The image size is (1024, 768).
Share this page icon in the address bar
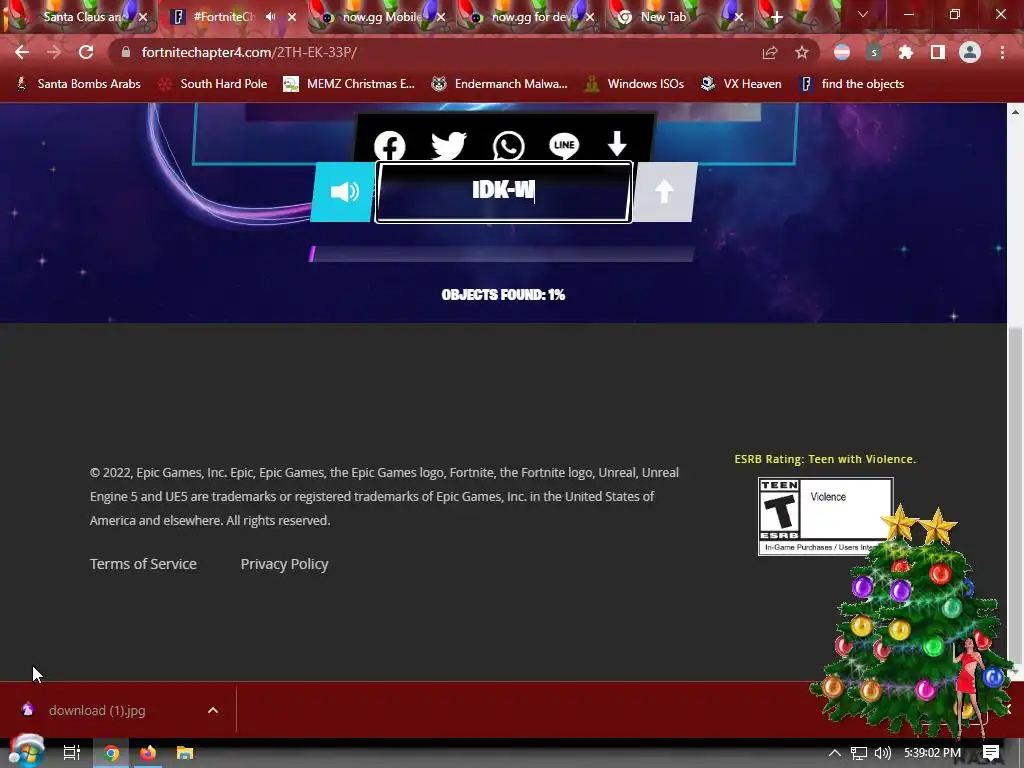770,52
